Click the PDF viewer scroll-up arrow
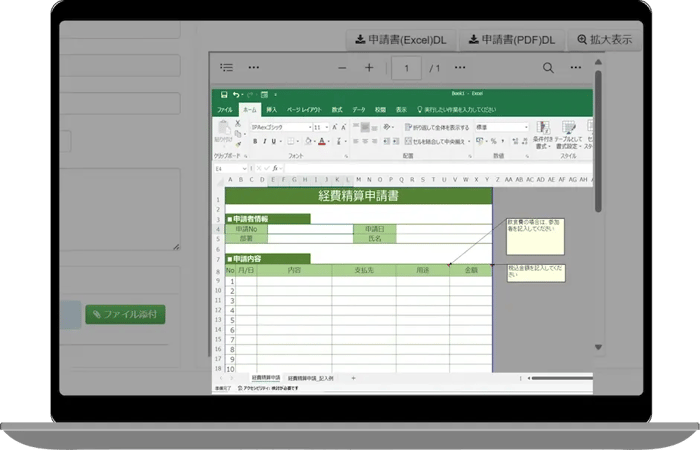This screenshot has width=700, height=450. tap(598, 62)
